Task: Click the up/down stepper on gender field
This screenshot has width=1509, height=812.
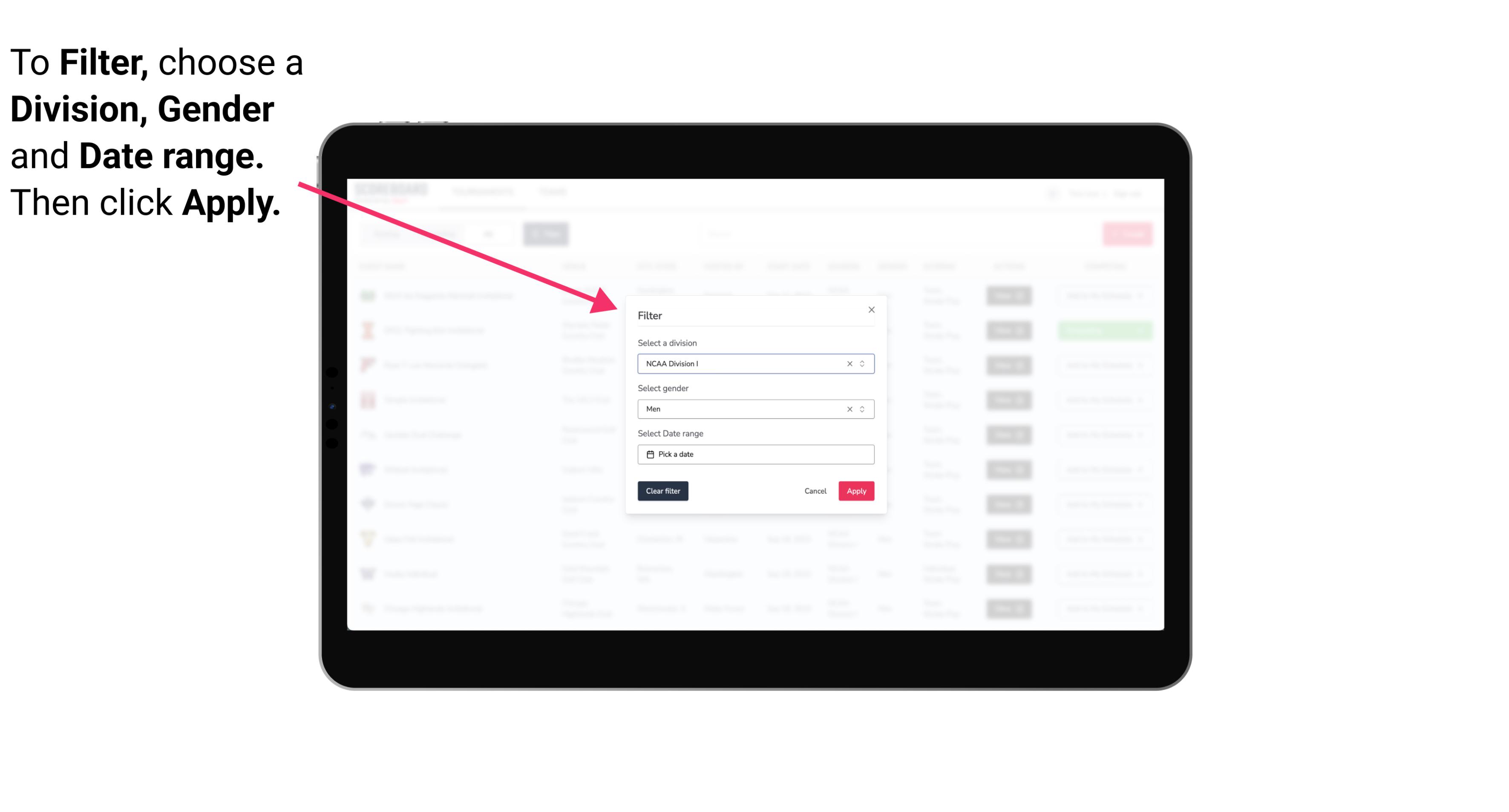Action: click(863, 409)
